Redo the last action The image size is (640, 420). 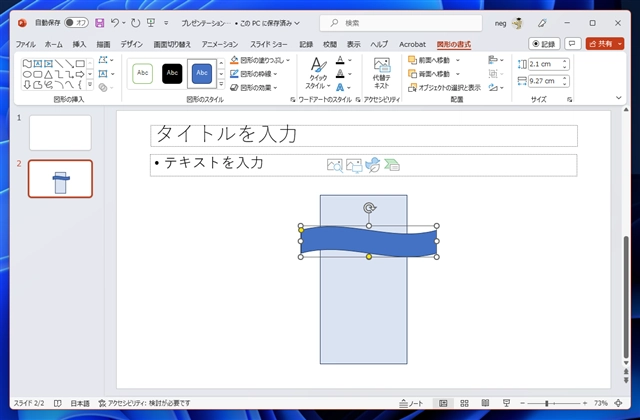pyautogui.click(x=136, y=23)
